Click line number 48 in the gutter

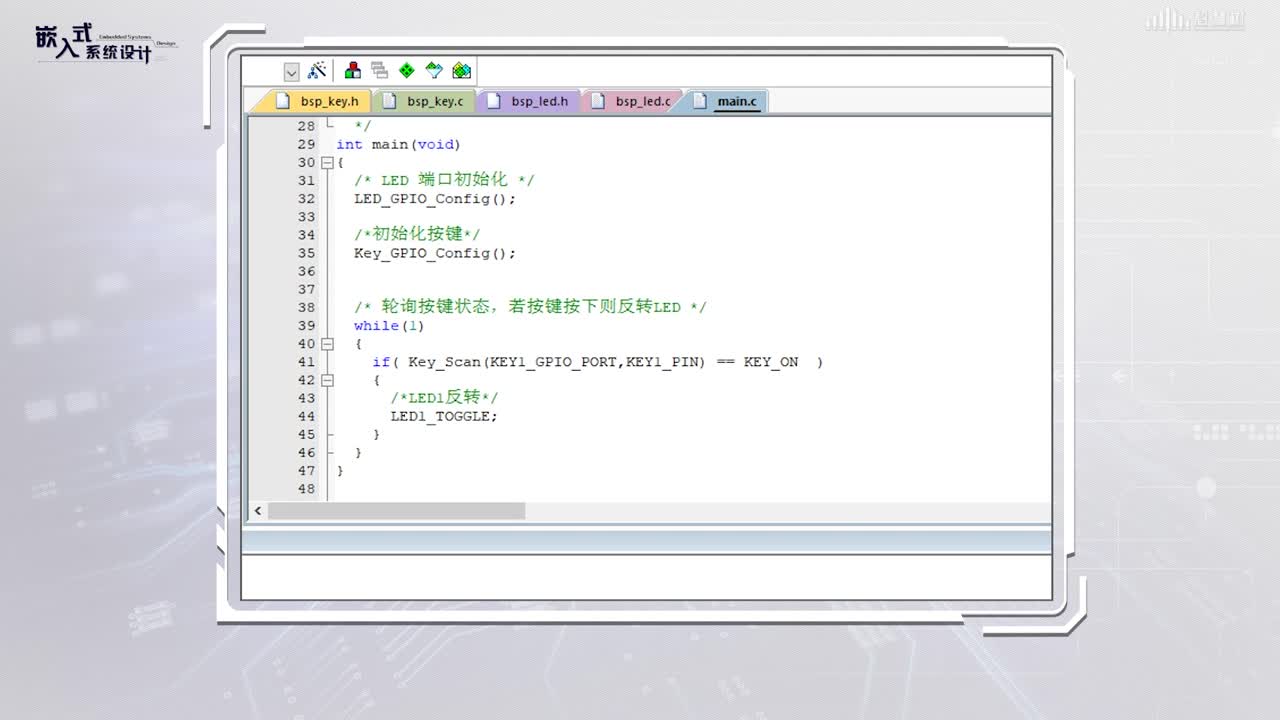tap(306, 489)
